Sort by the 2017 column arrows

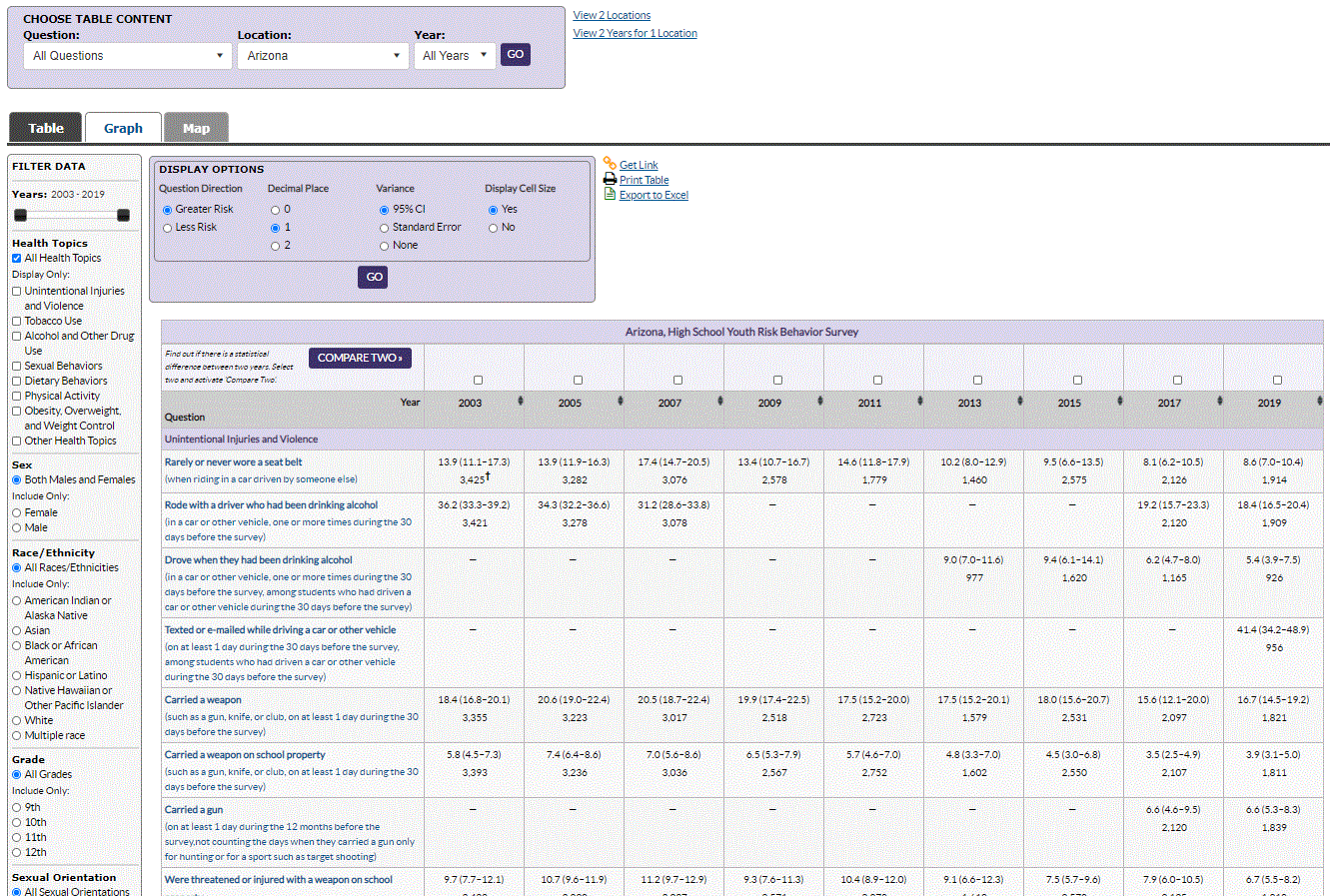pyautogui.click(x=1219, y=401)
